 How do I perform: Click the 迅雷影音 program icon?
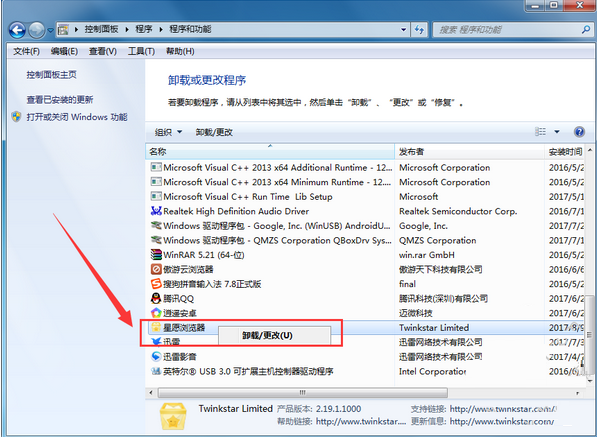click(x=156, y=357)
